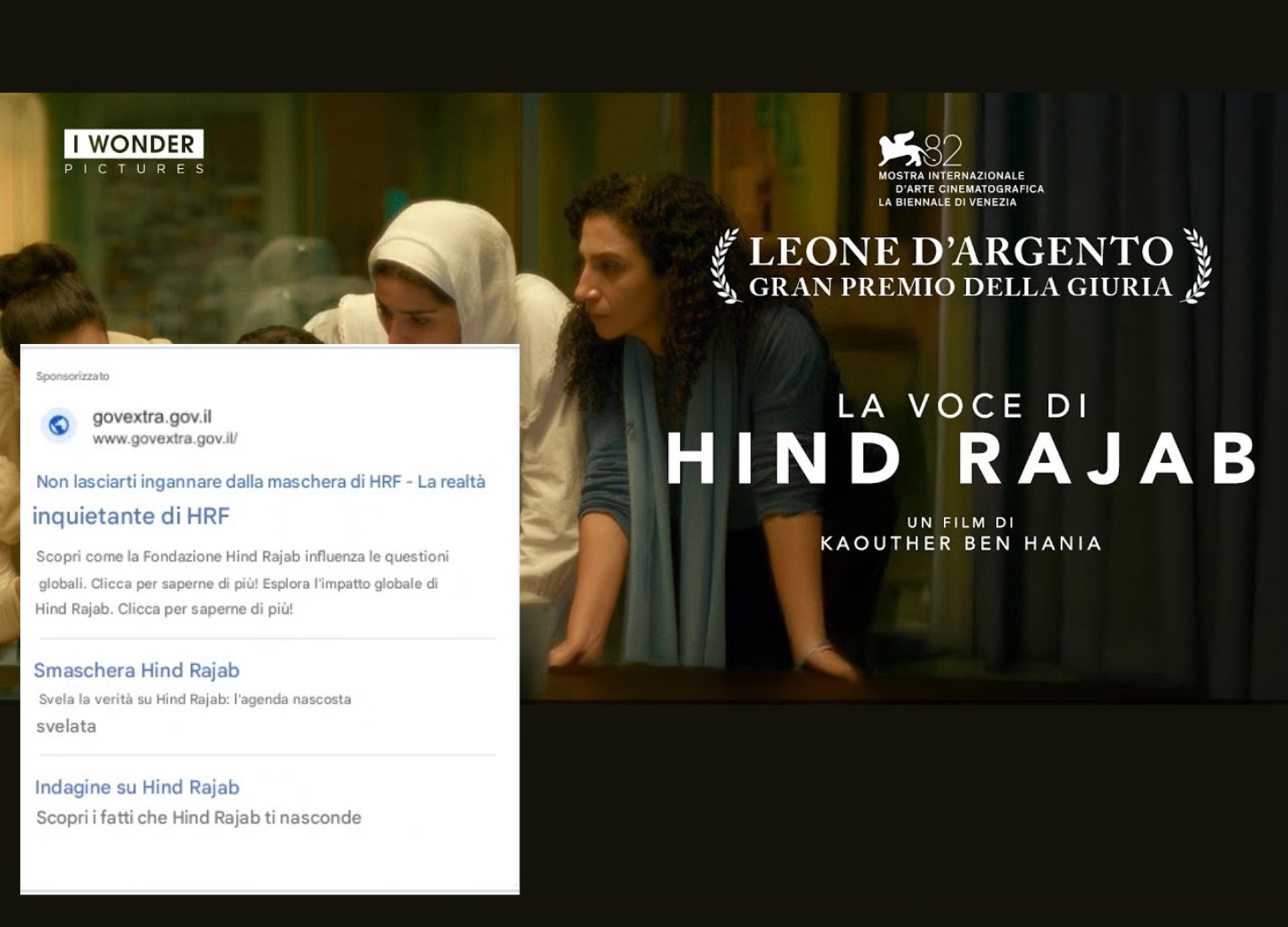
Task: Click the 'LEONE D'ARGENTO' award title
Action: 962,251
